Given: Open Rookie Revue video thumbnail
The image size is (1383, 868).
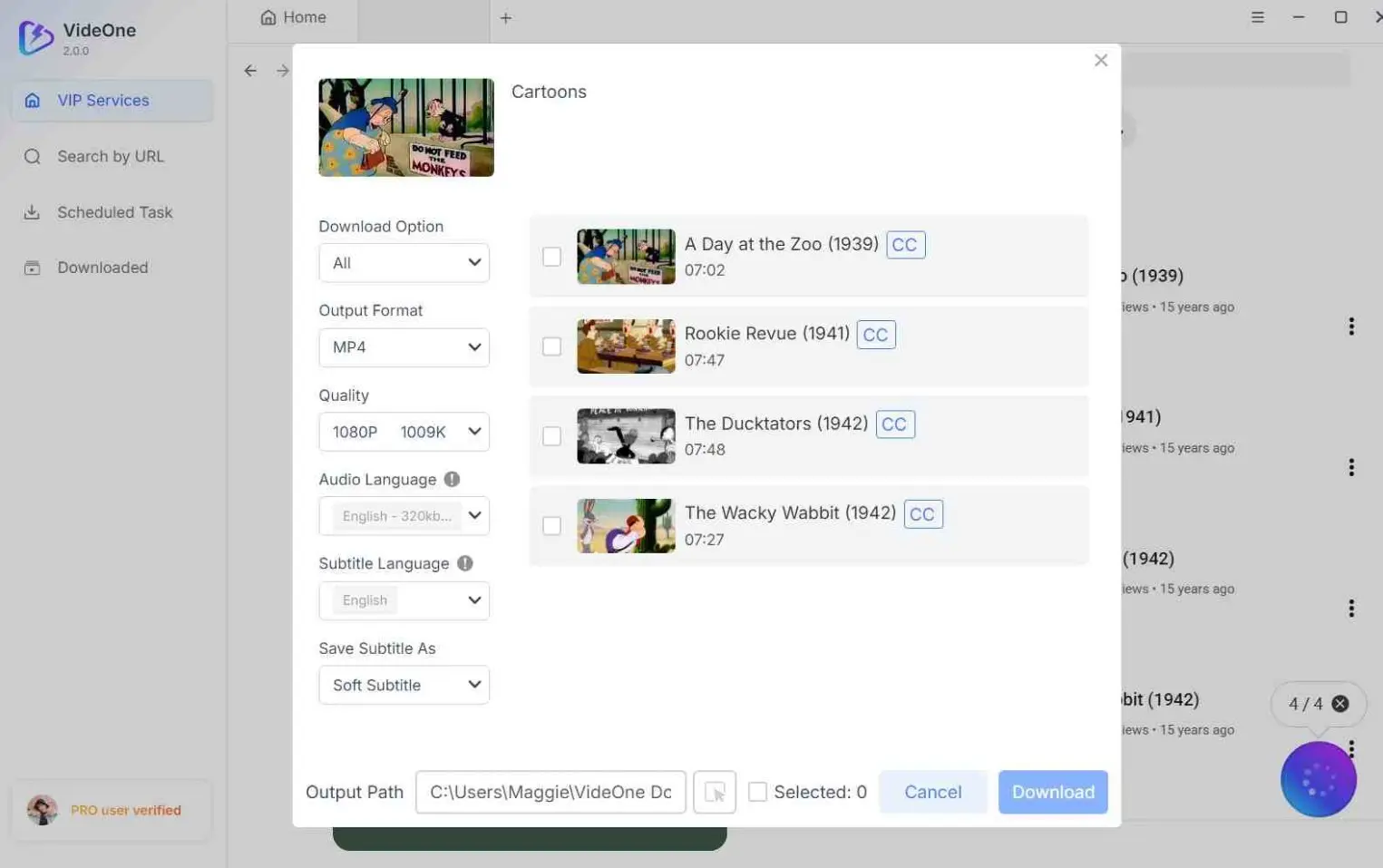Looking at the screenshot, I should 626,346.
